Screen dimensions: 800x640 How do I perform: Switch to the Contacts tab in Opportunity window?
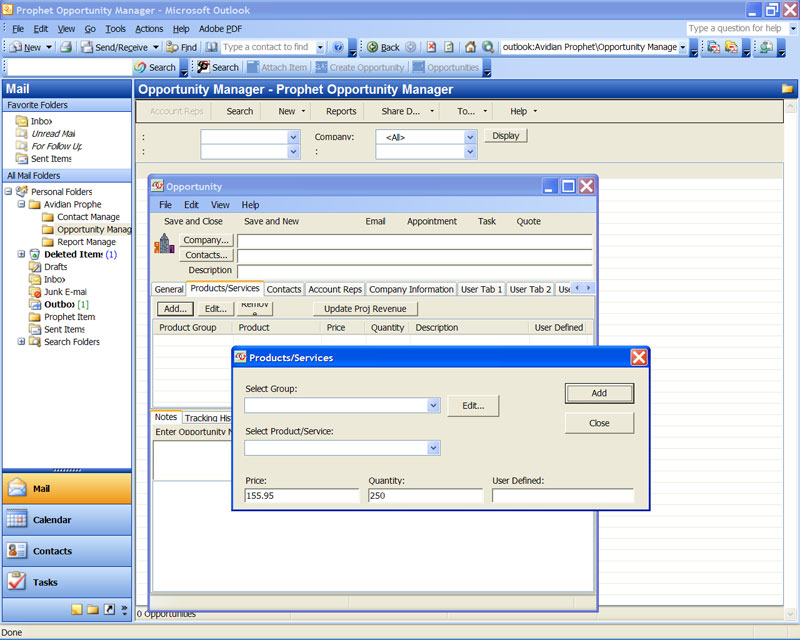(284, 289)
